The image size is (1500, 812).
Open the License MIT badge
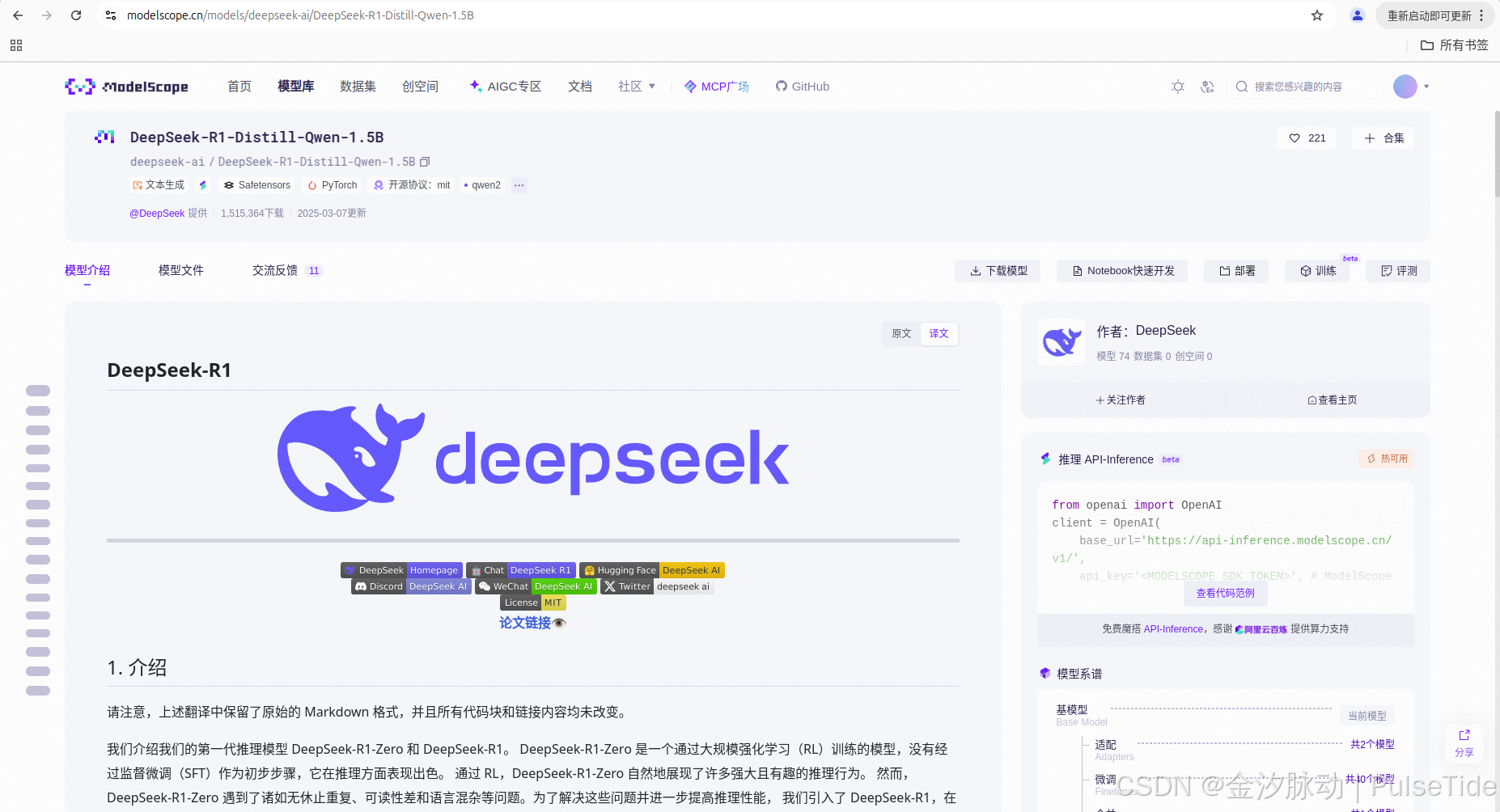tap(533, 603)
